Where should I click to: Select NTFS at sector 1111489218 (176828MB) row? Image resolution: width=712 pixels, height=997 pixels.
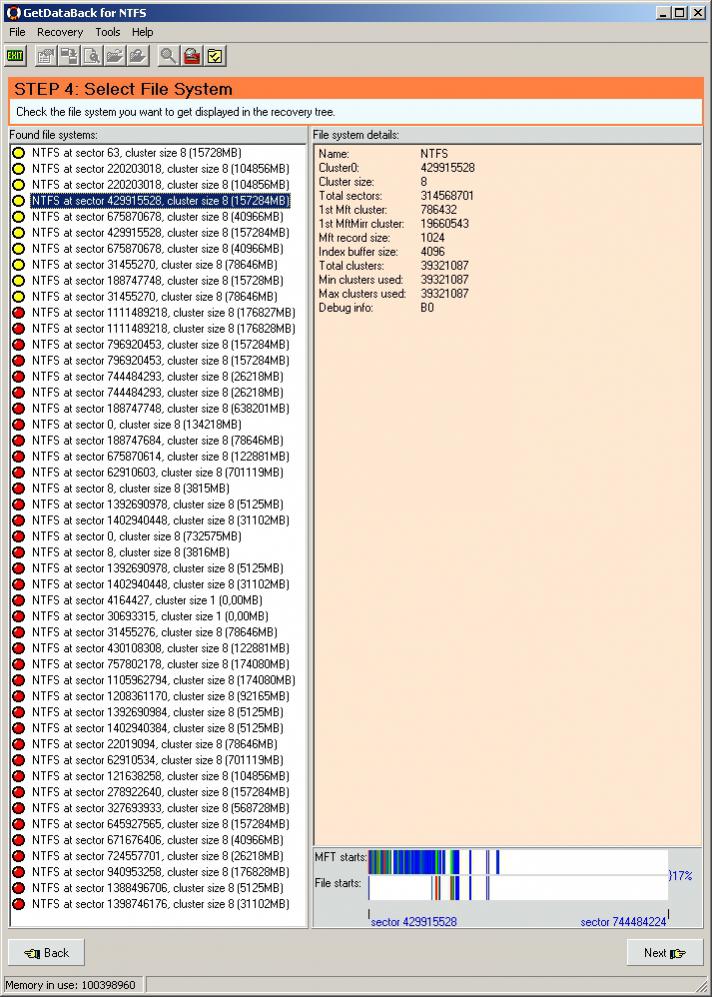[x=163, y=329]
